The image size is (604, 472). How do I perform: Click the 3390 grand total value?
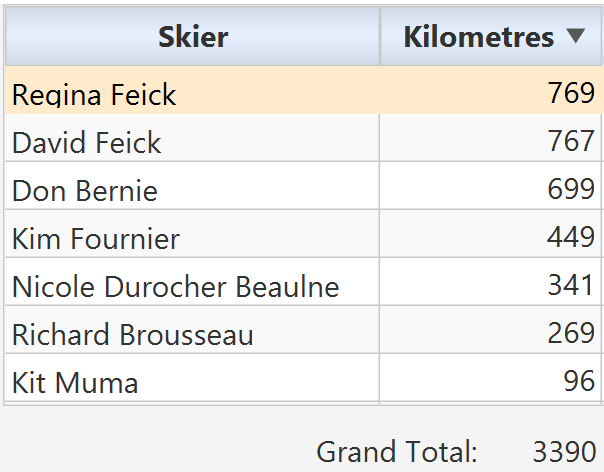563,451
